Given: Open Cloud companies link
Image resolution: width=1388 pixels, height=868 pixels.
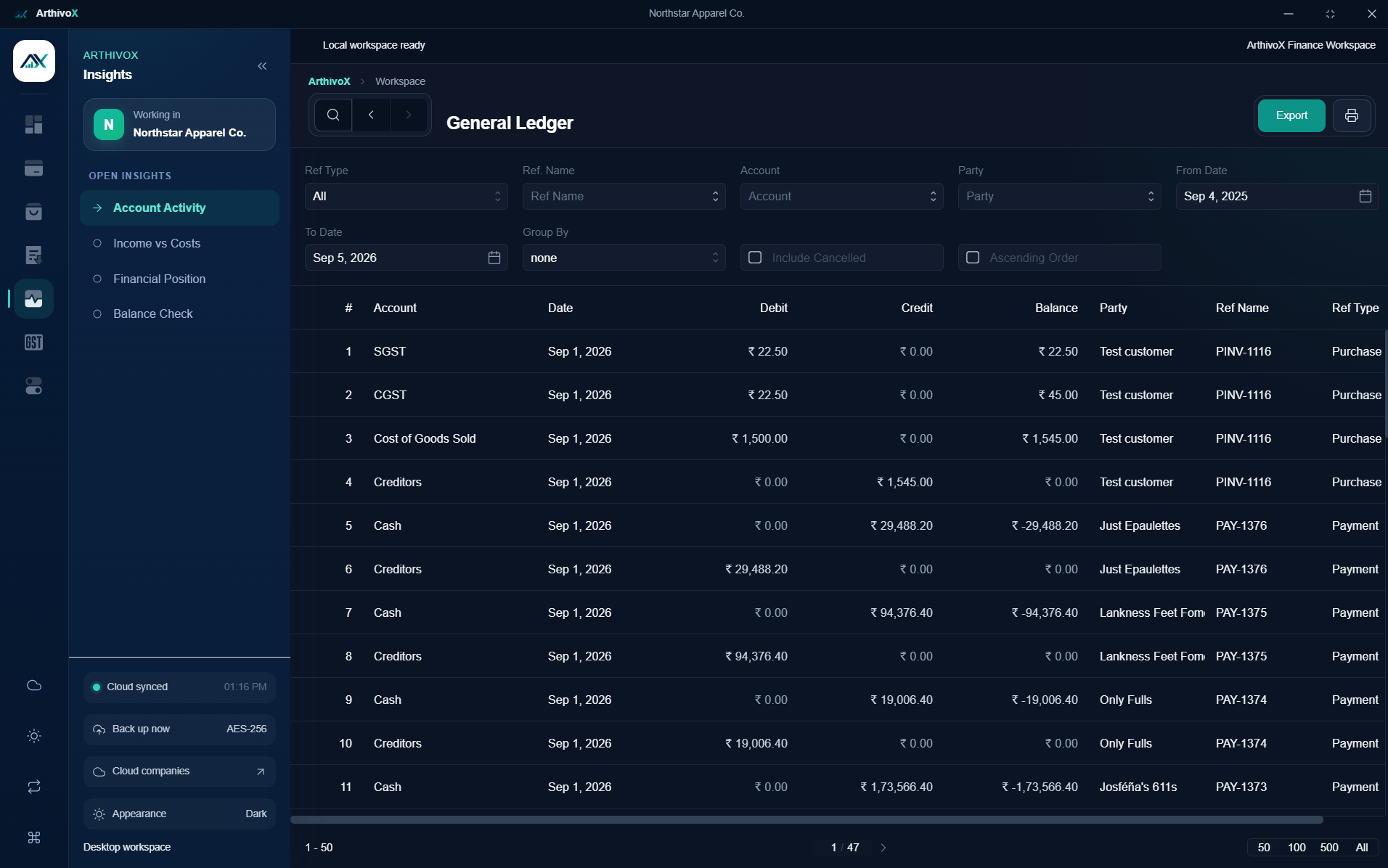Looking at the screenshot, I should [x=179, y=771].
